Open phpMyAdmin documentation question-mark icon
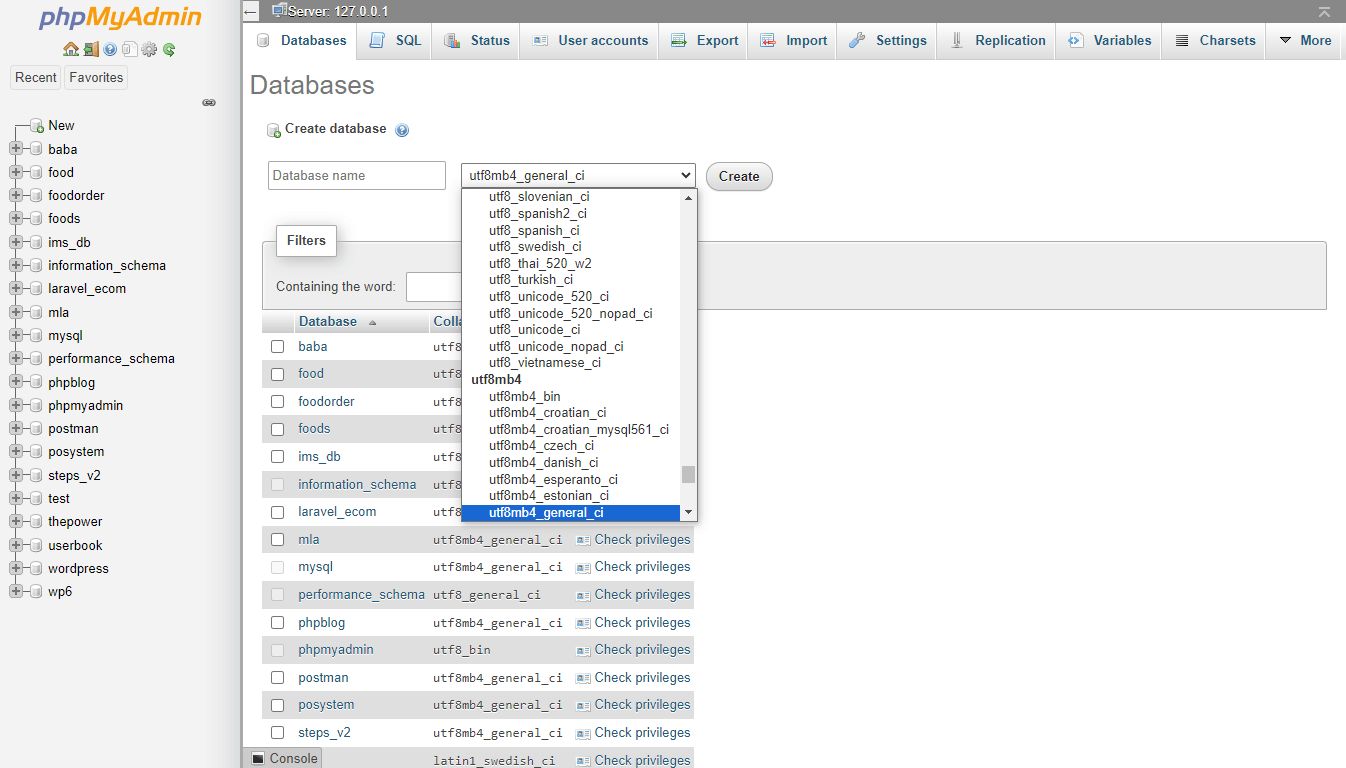Image resolution: width=1346 pixels, height=768 pixels. tap(110, 49)
